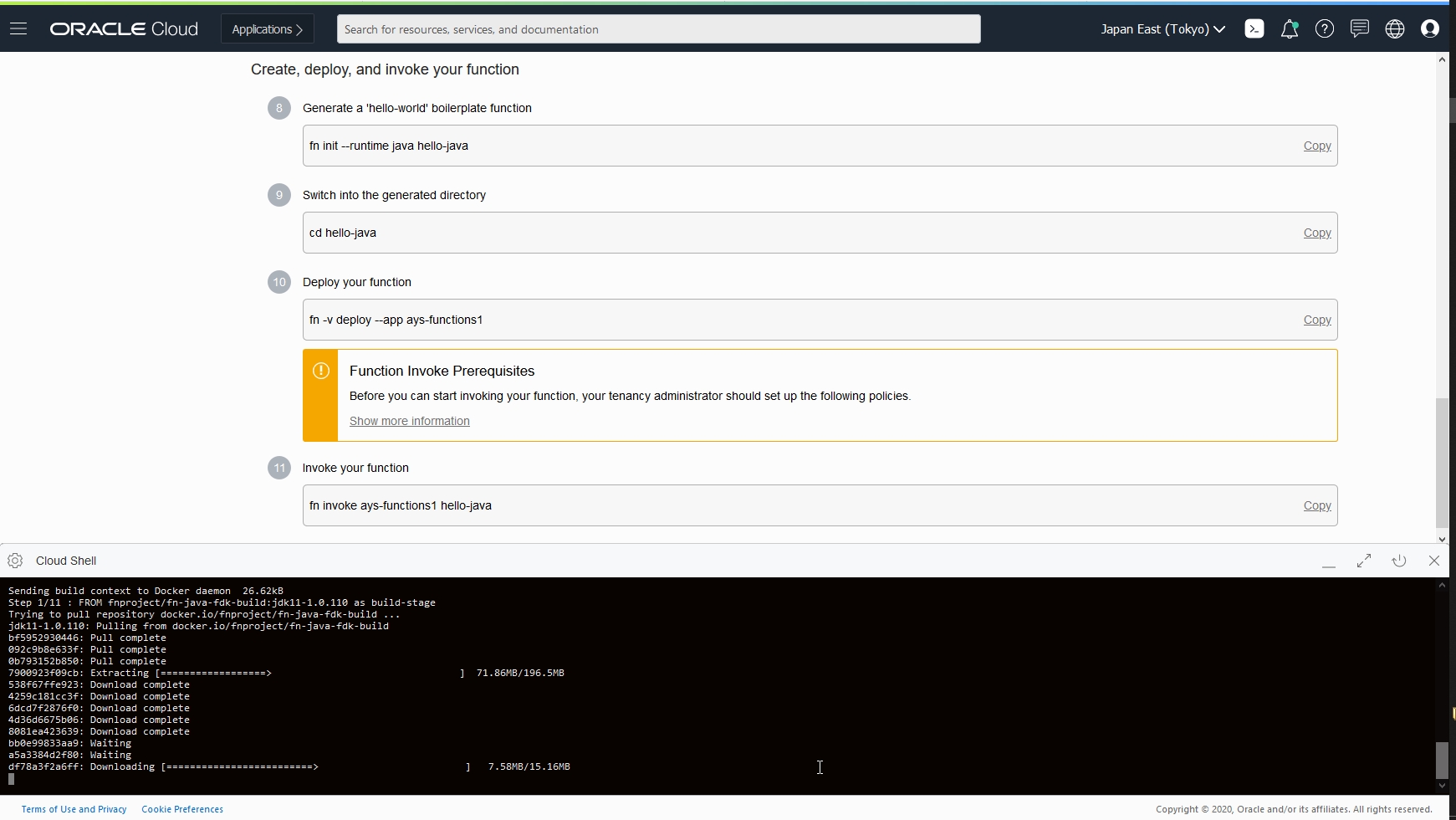Click the Cloud Shell terminal cursor line
The height and width of the screenshot is (820, 1456).
pos(12,779)
